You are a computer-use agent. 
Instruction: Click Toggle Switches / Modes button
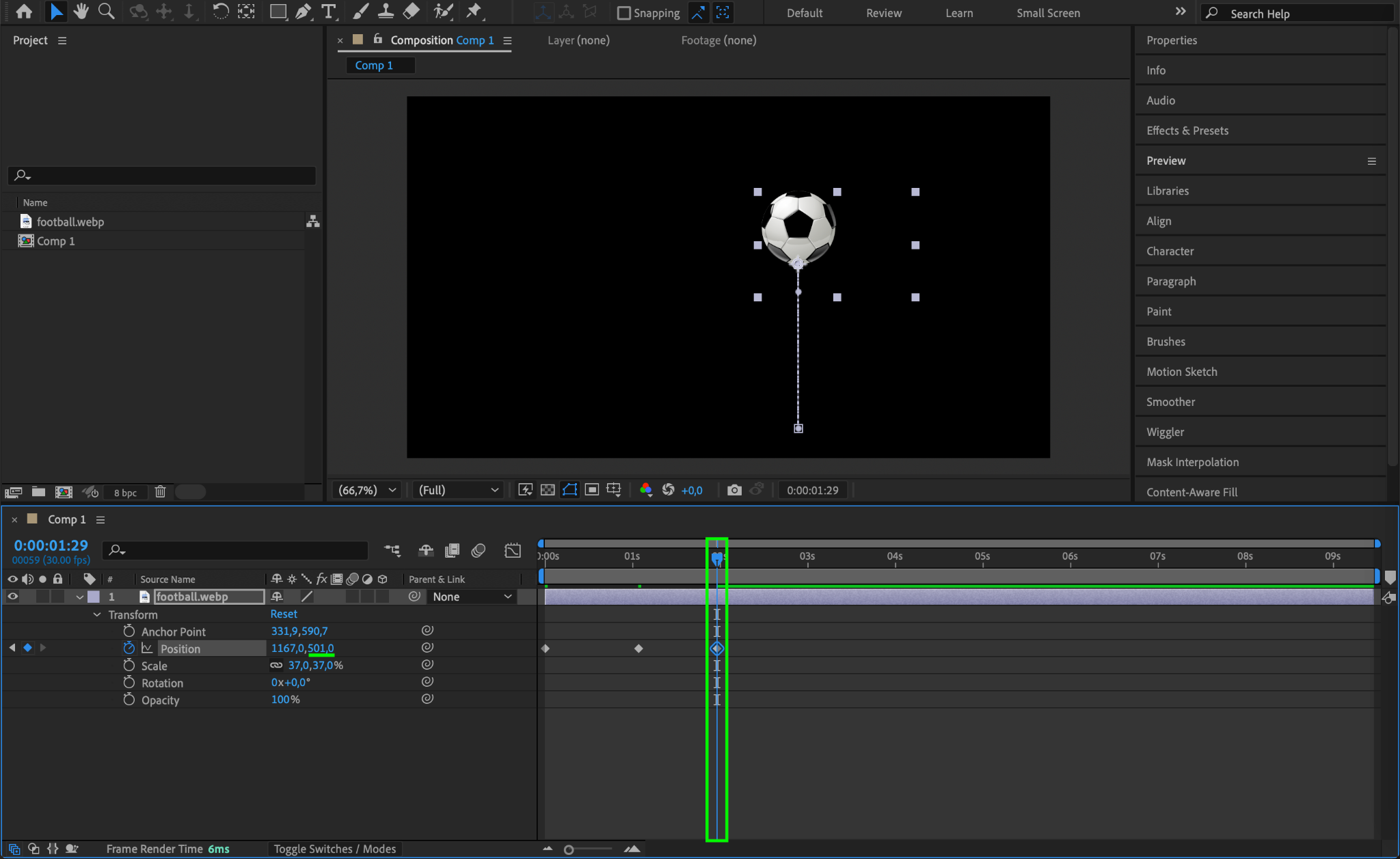(334, 849)
